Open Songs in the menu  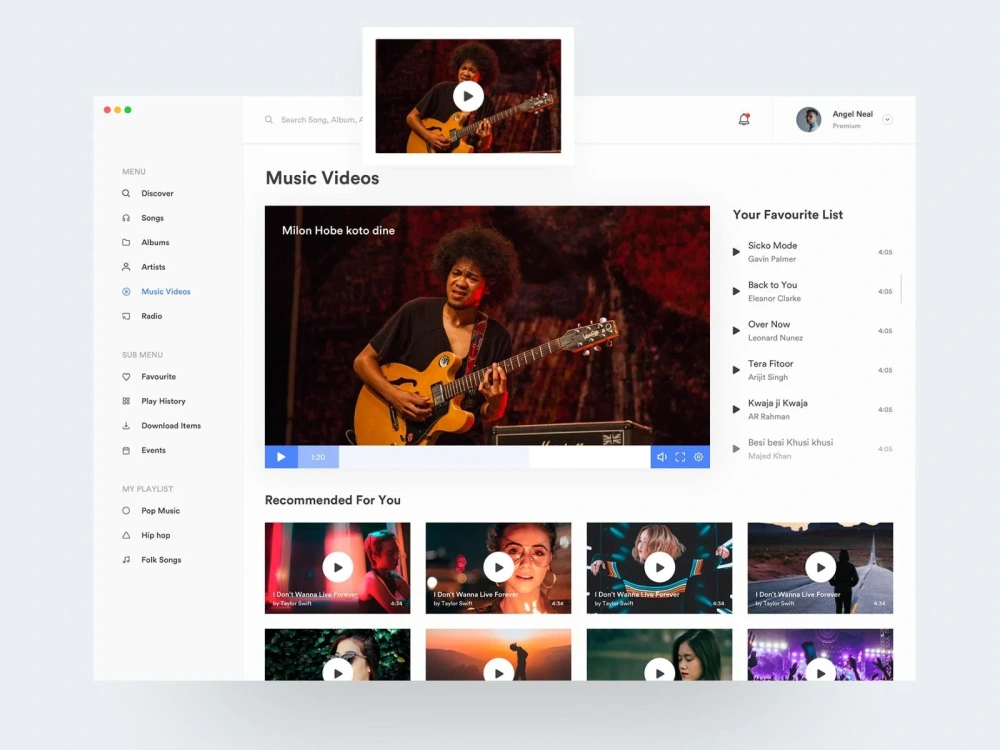tap(152, 218)
